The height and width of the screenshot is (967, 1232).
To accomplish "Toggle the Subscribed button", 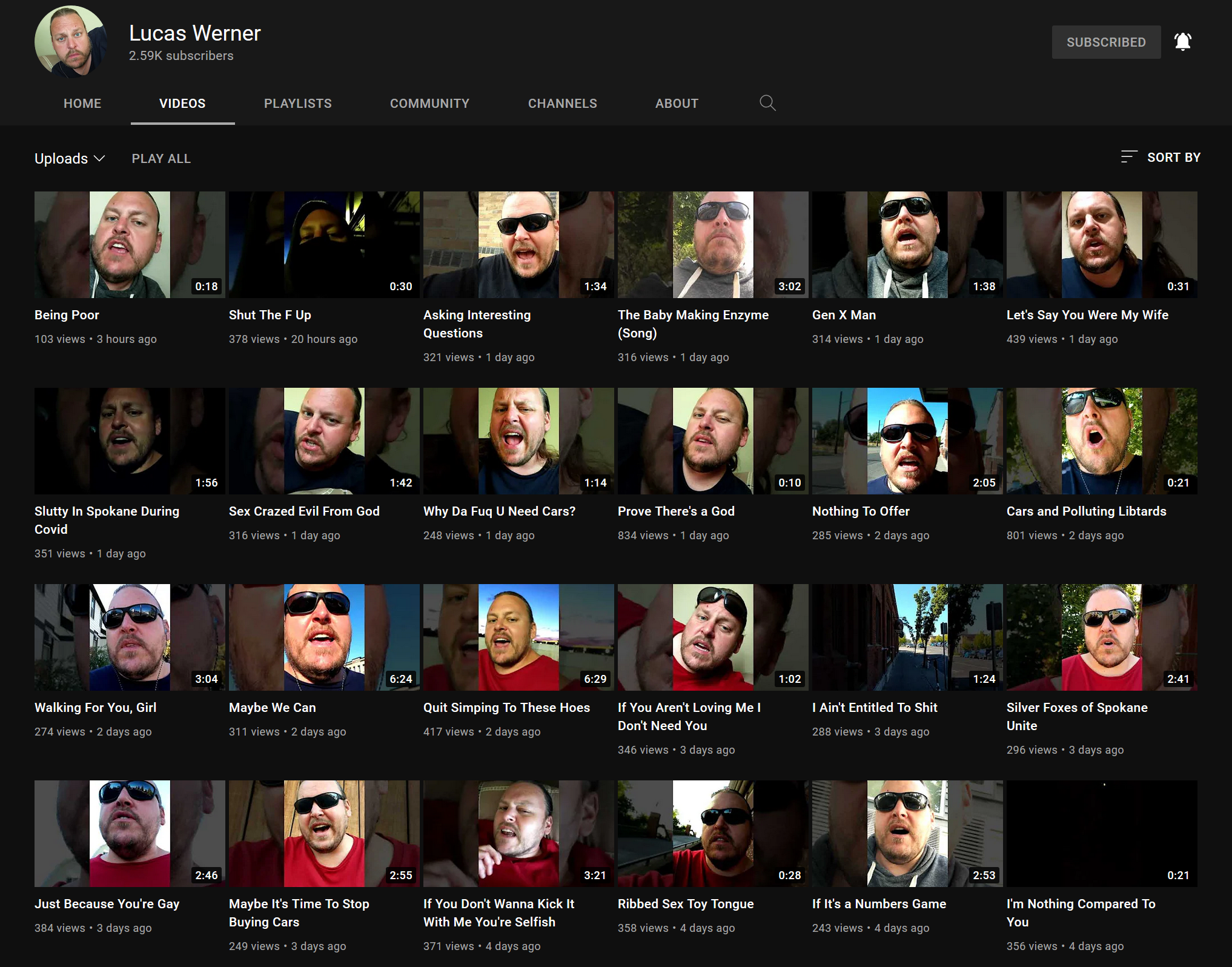I will pos(1106,42).
